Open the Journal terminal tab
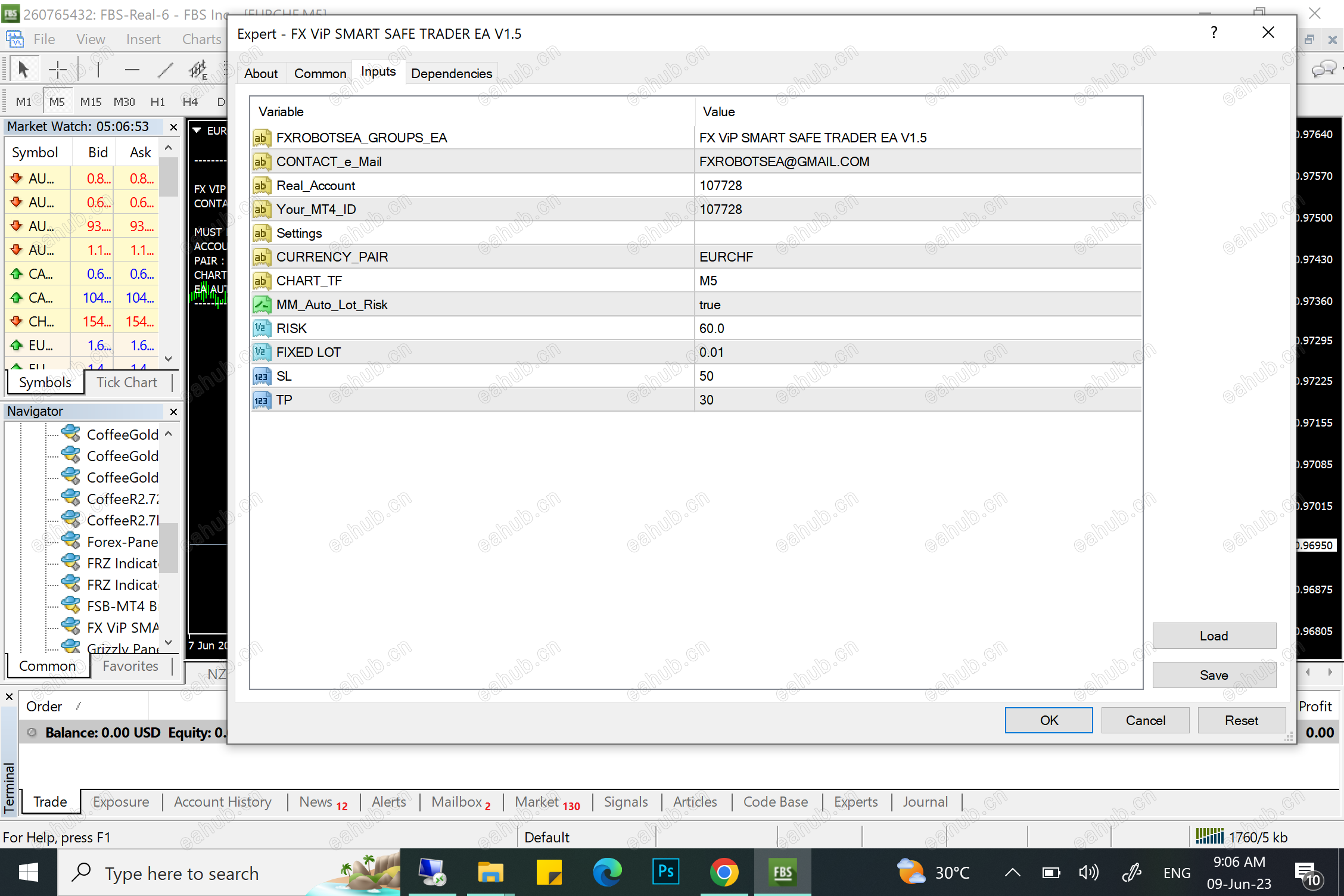 (x=925, y=802)
